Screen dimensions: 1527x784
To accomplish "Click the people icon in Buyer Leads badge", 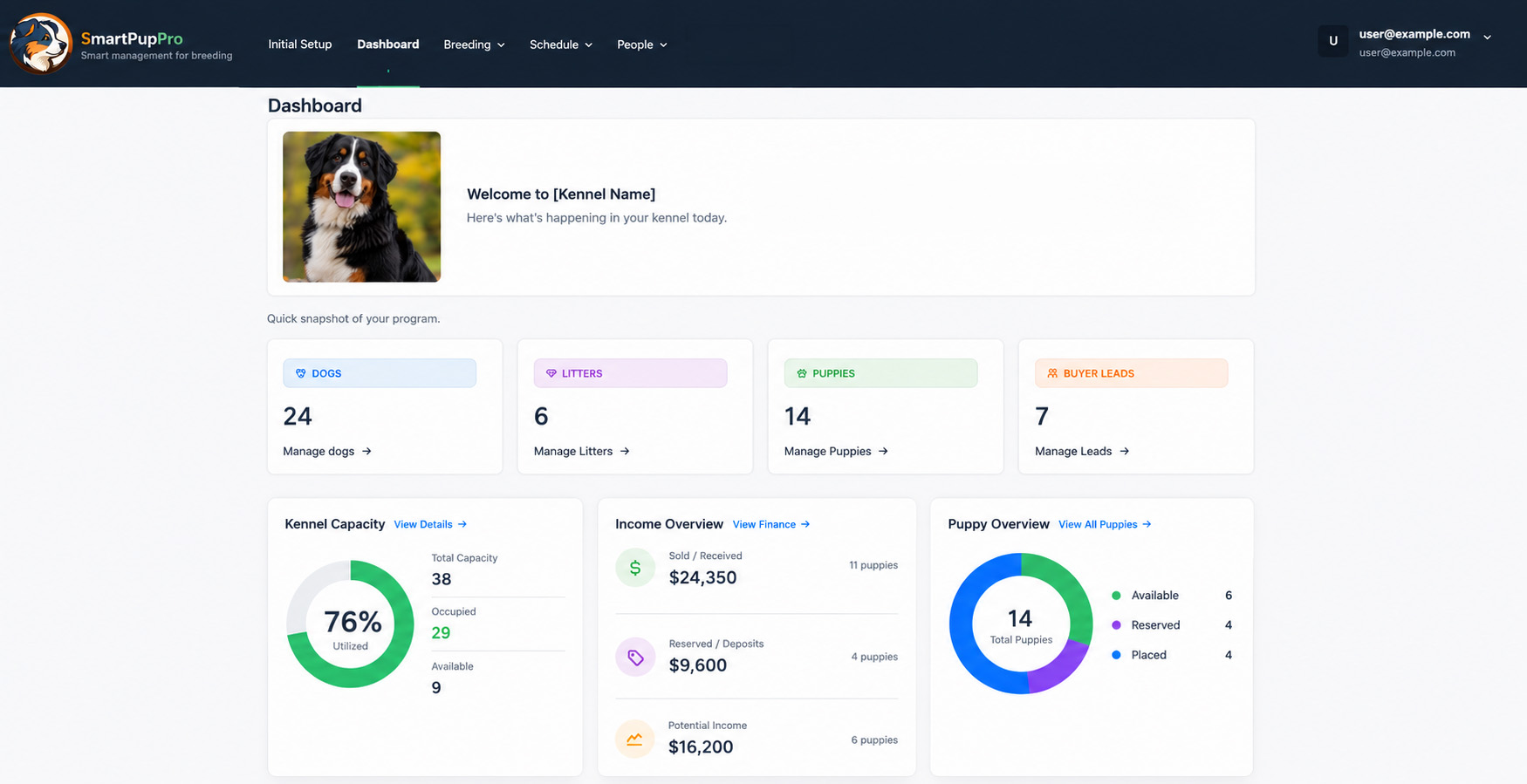I will pos(1052,373).
